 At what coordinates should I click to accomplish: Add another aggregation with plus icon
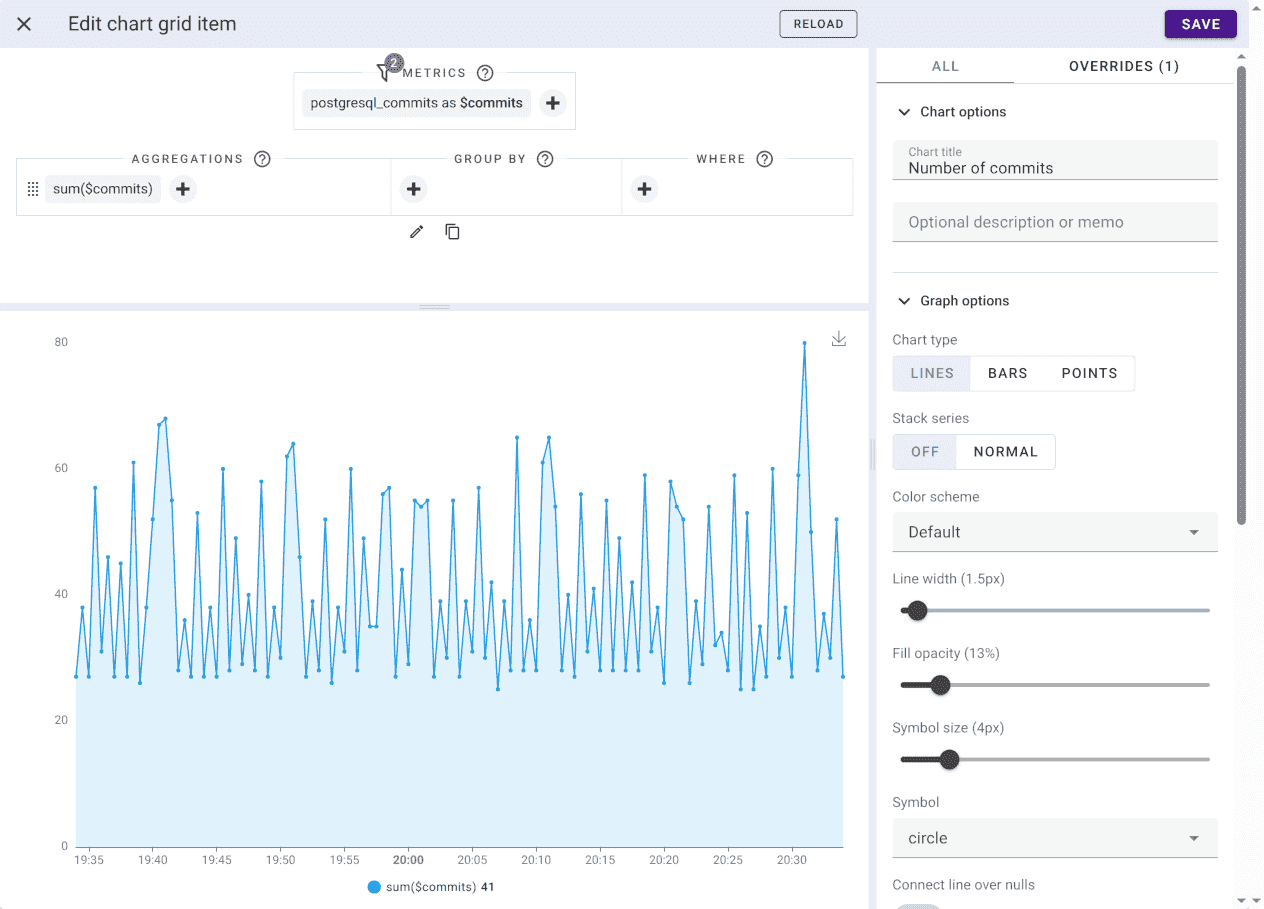tap(182, 189)
